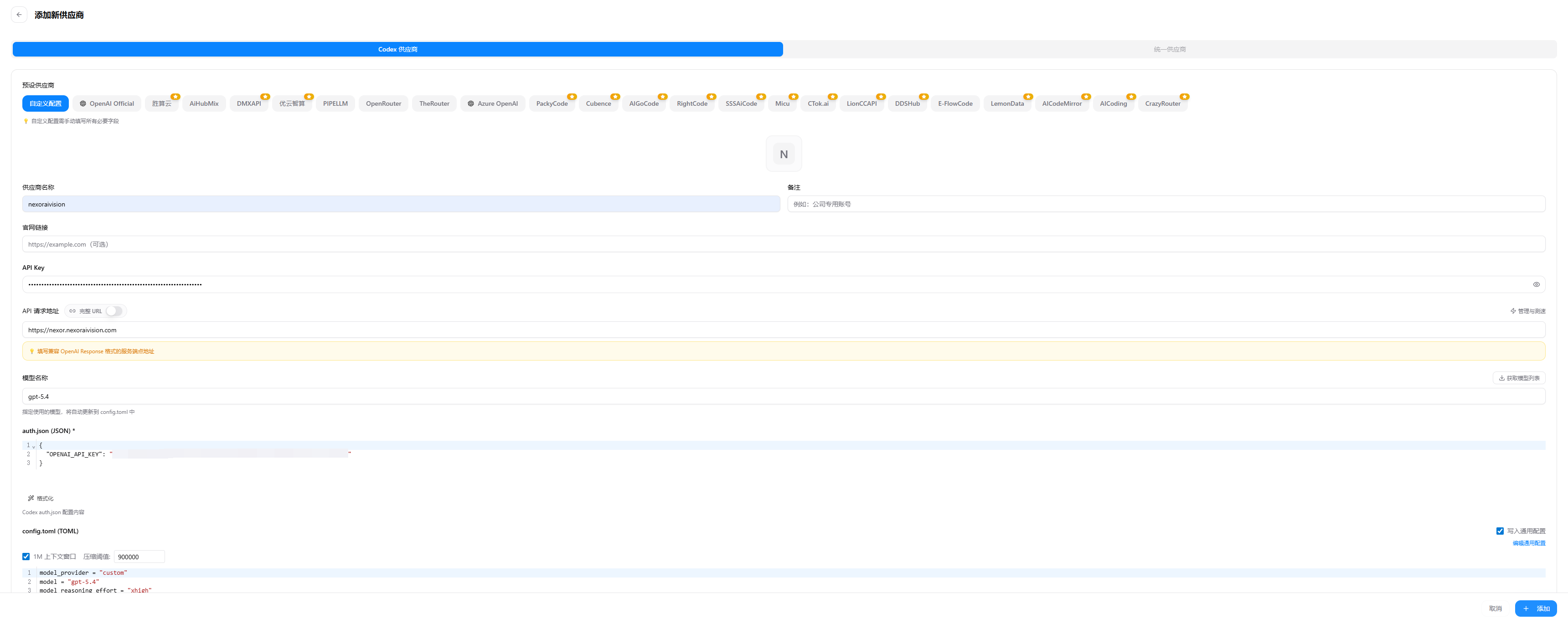Toggle the 完整 URL switch
This screenshot has height=624, width=1568.
point(114,311)
